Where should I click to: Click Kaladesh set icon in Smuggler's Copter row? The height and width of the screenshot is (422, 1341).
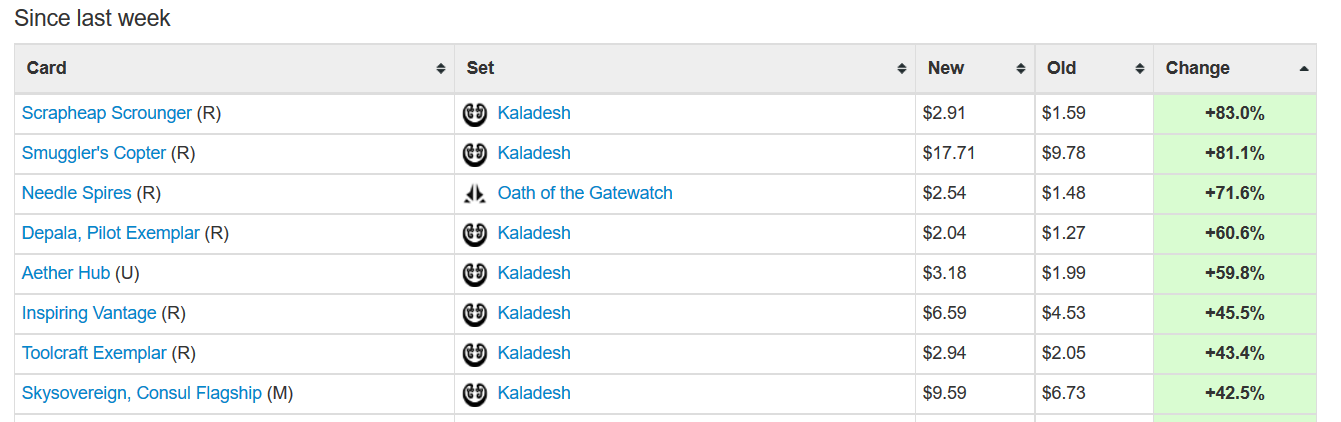pos(474,154)
